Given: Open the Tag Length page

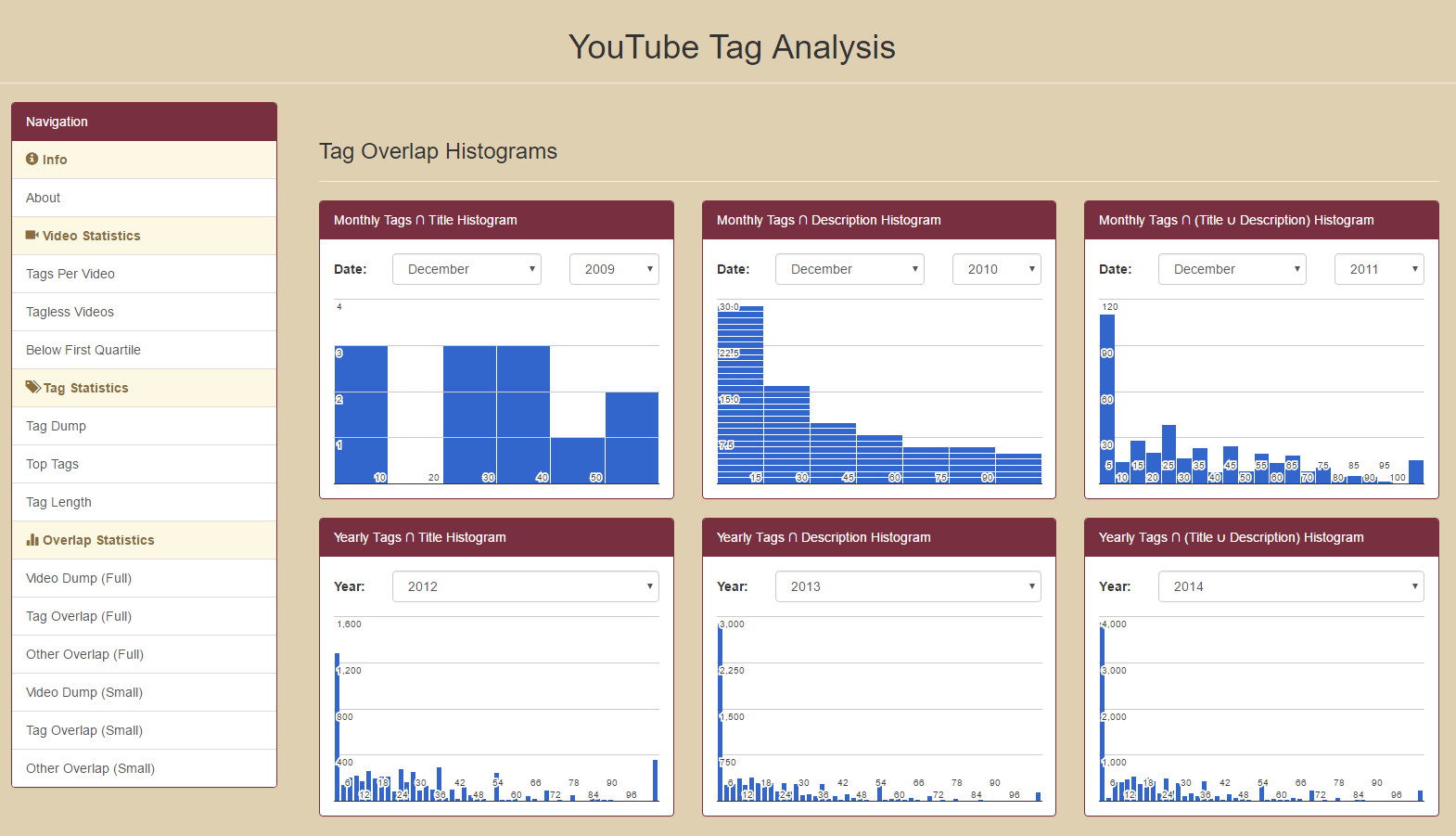Looking at the screenshot, I should tap(144, 502).
